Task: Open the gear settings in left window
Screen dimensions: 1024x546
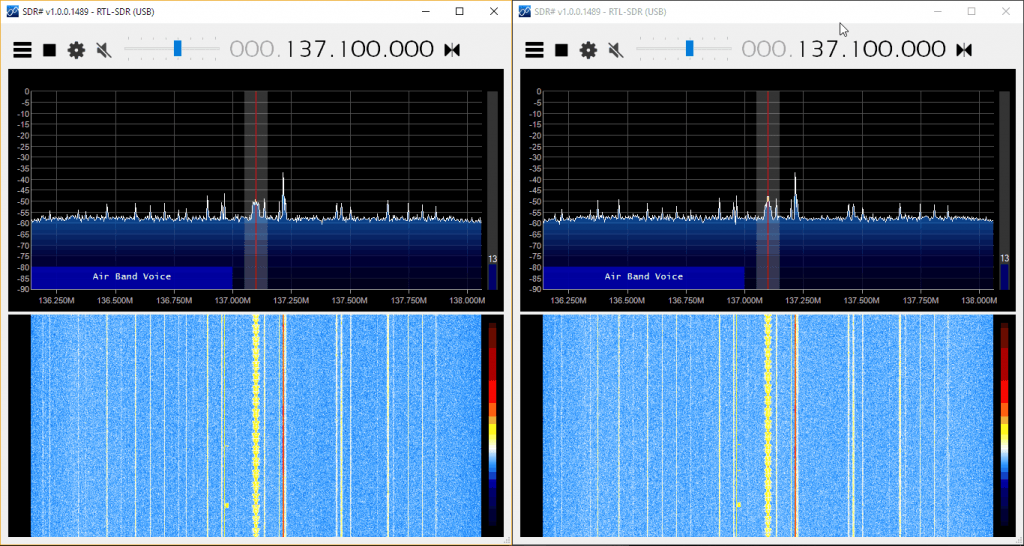Action: (76, 50)
